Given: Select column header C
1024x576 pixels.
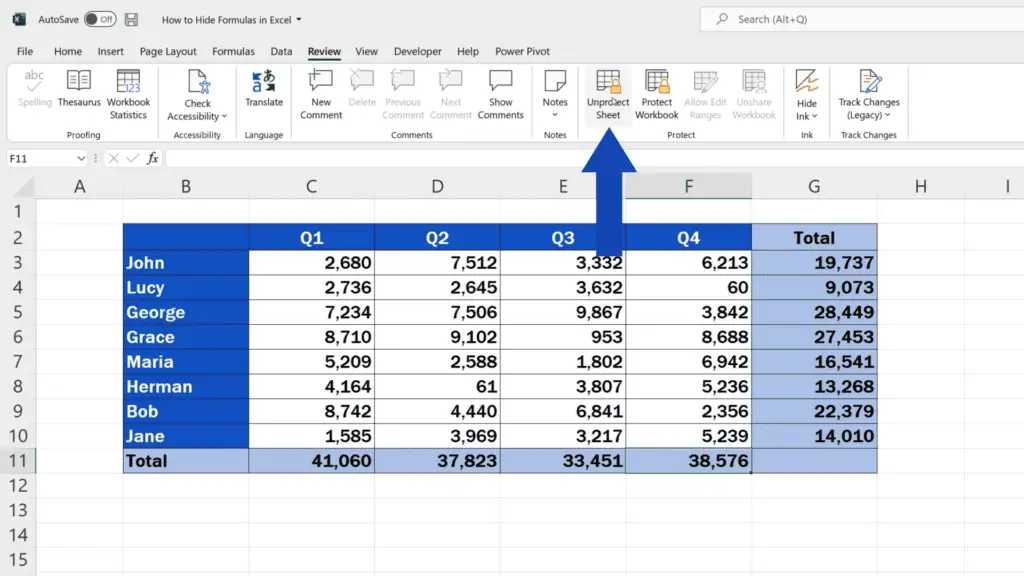Looking at the screenshot, I should [312, 187].
